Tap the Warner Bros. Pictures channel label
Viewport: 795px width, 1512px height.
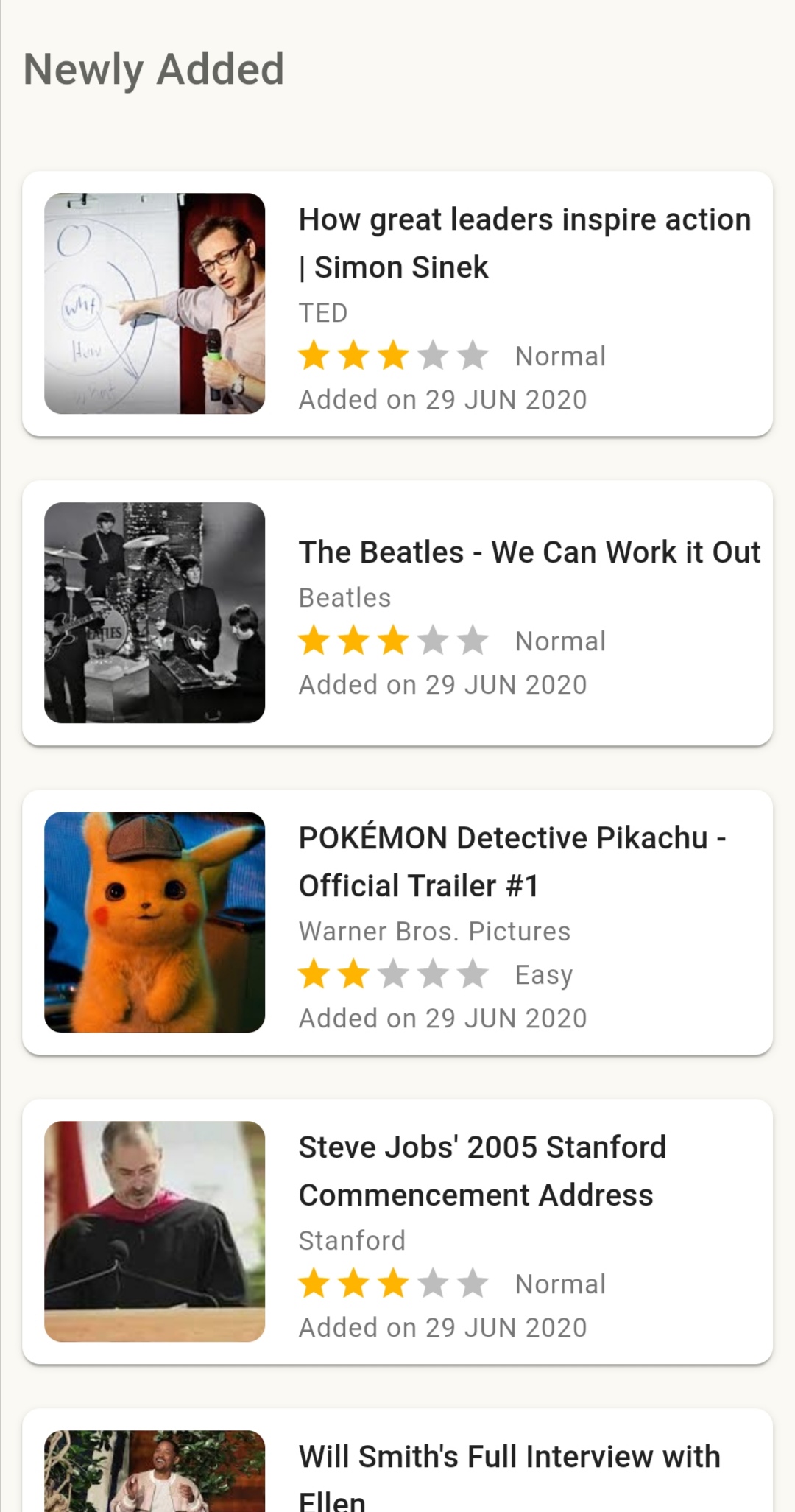point(434,932)
